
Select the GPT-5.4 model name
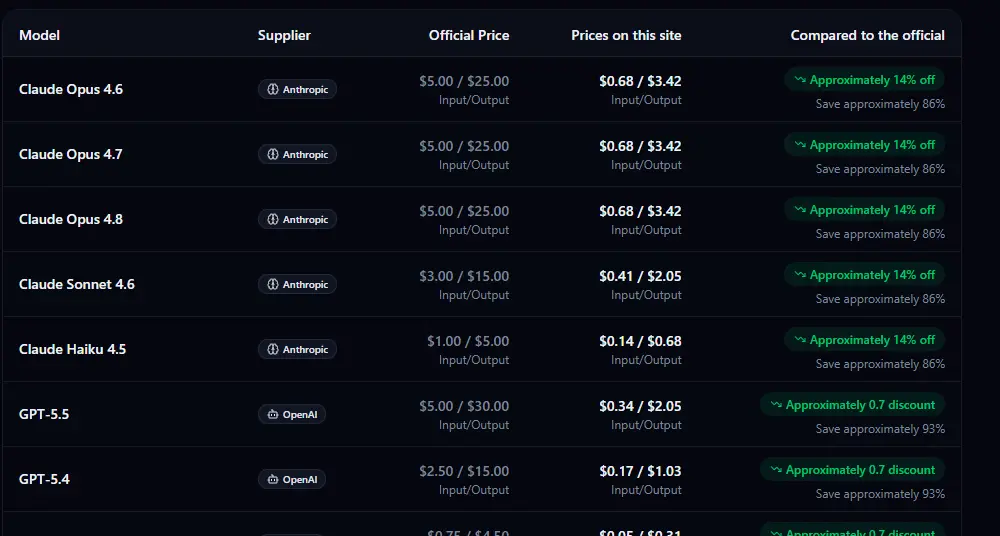[x=44, y=479]
